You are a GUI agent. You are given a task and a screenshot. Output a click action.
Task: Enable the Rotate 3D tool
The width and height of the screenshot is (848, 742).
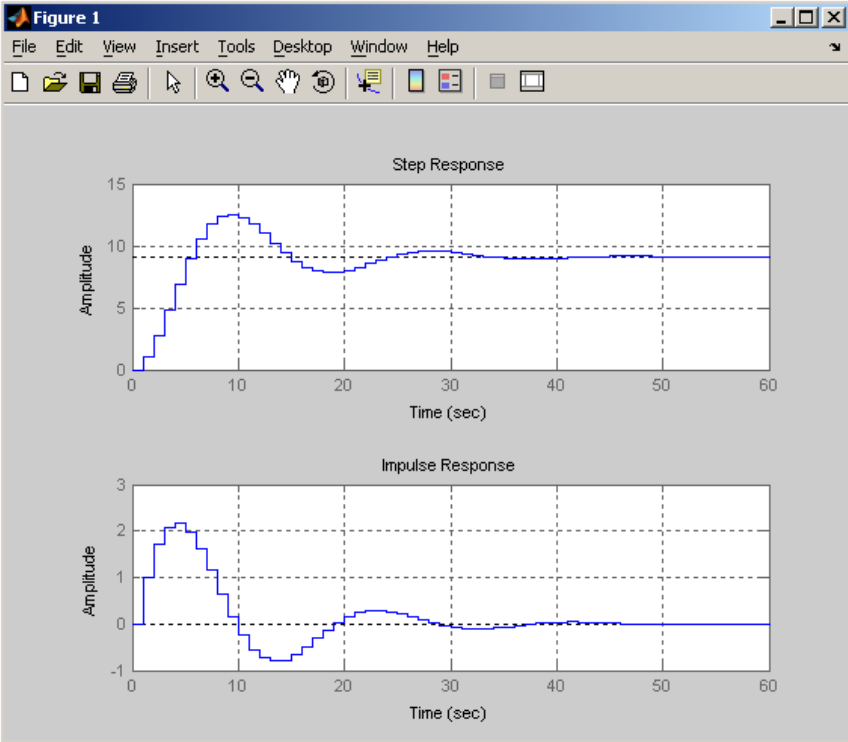click(323, 82)
